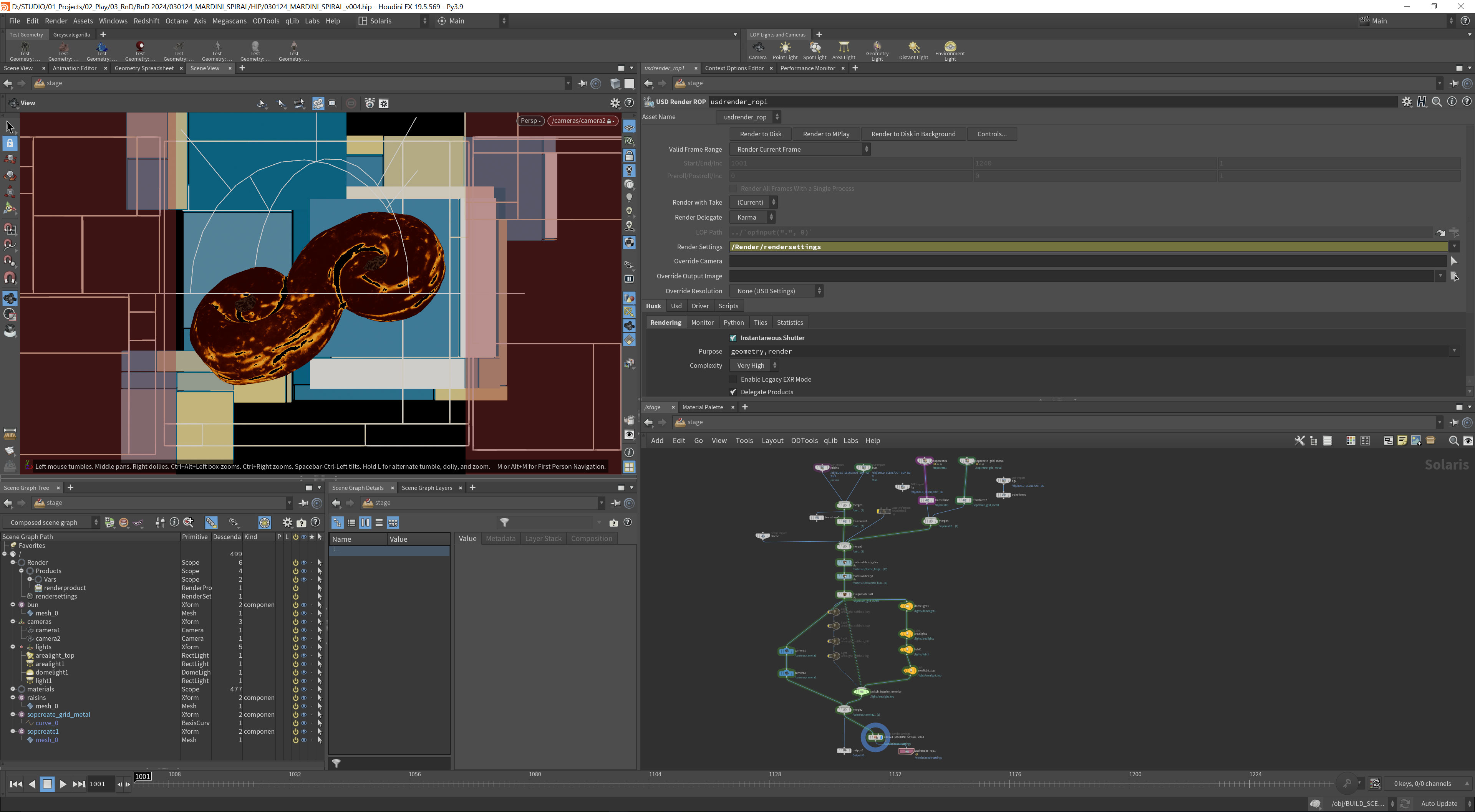The height and width of the screenshot is (812, 1475).
Task: Play the timeline forward
Action: tap(63, 784)
